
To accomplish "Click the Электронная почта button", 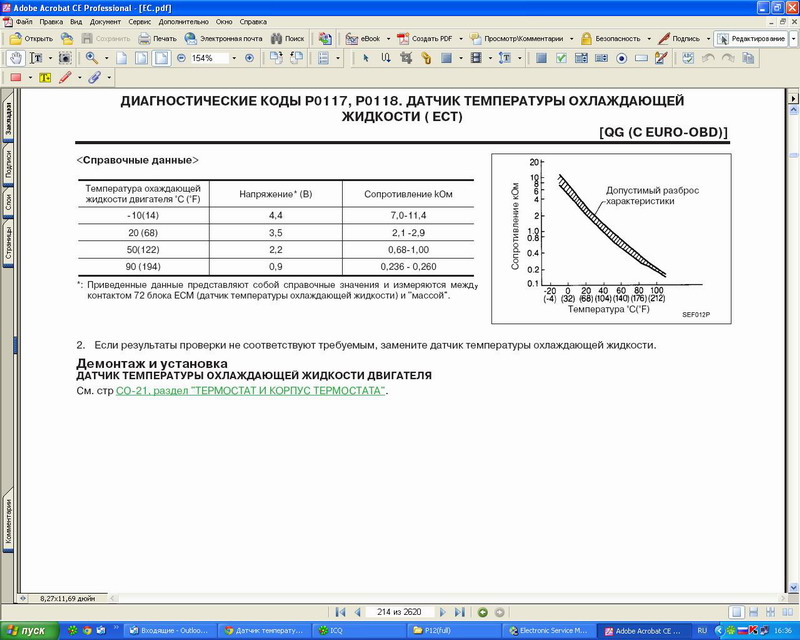I will point(223,39).
